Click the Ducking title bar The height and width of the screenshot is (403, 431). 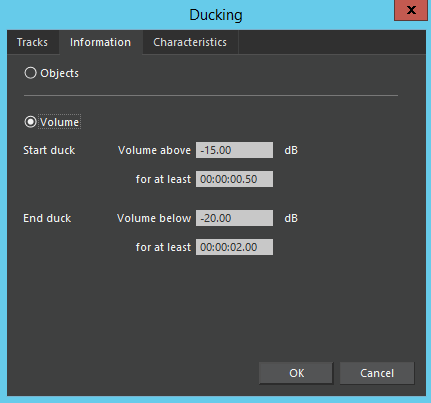pyautogui.click(x=216, y=15)
